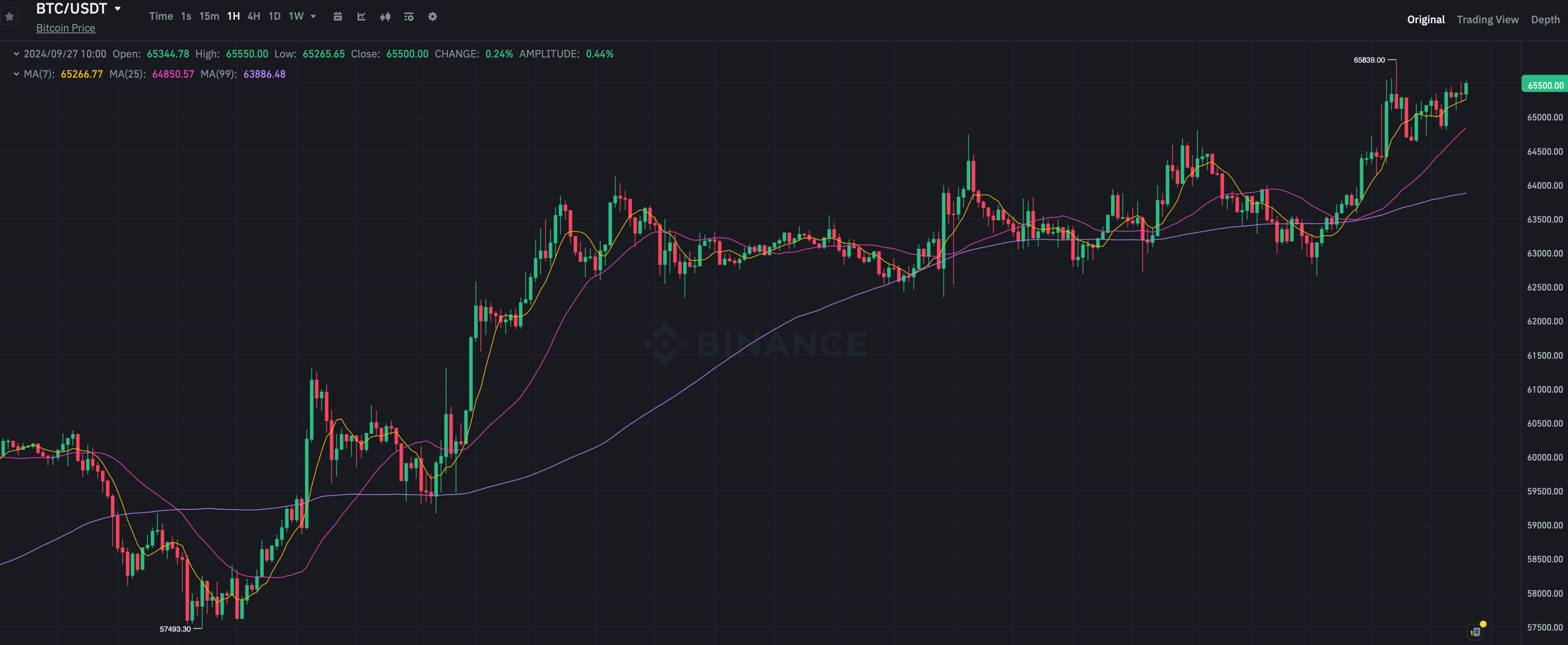Click the 65000.00 price axis label

(1545, 117)
